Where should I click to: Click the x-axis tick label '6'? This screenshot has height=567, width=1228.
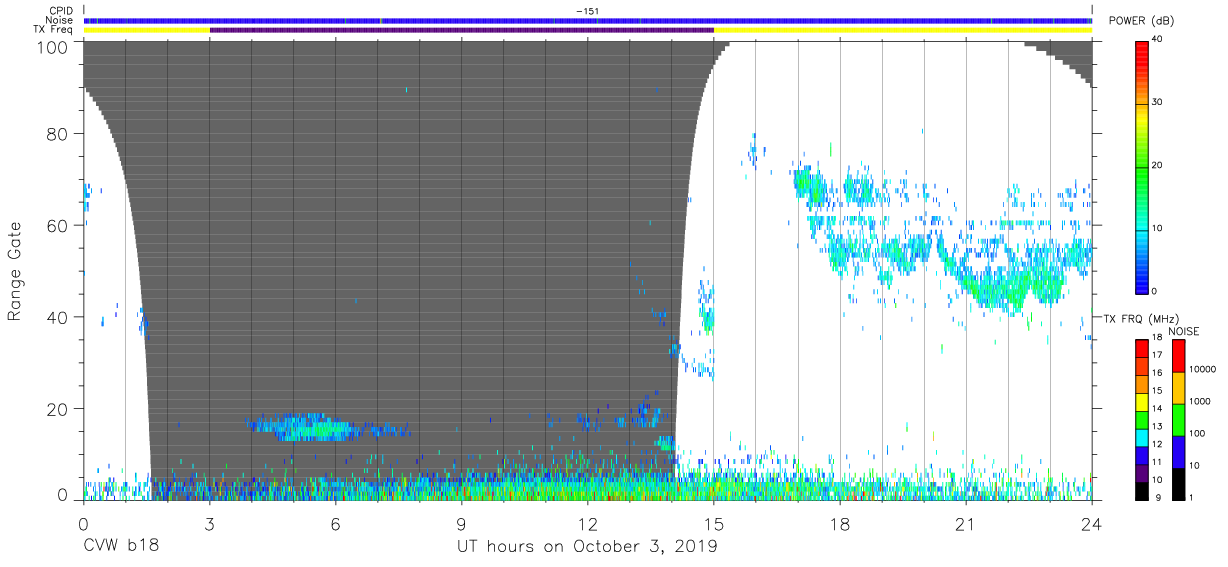click(335, 524)
